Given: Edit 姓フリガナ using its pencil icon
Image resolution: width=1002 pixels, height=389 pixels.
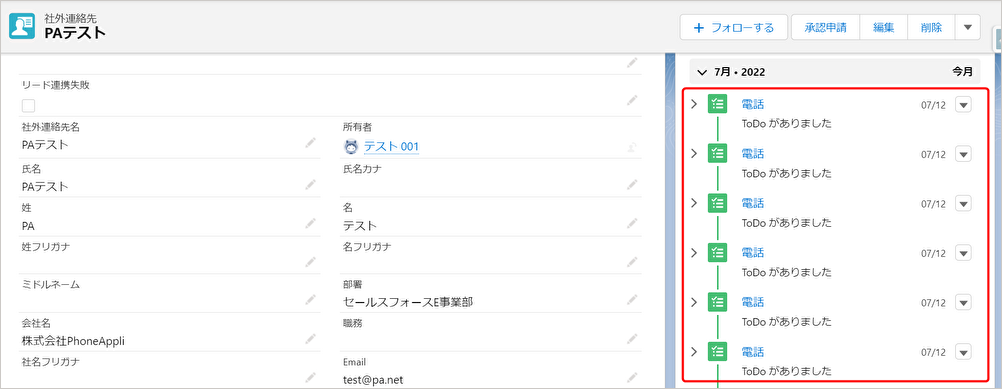Looking at the screenshot, I should (x=311, y=261).
